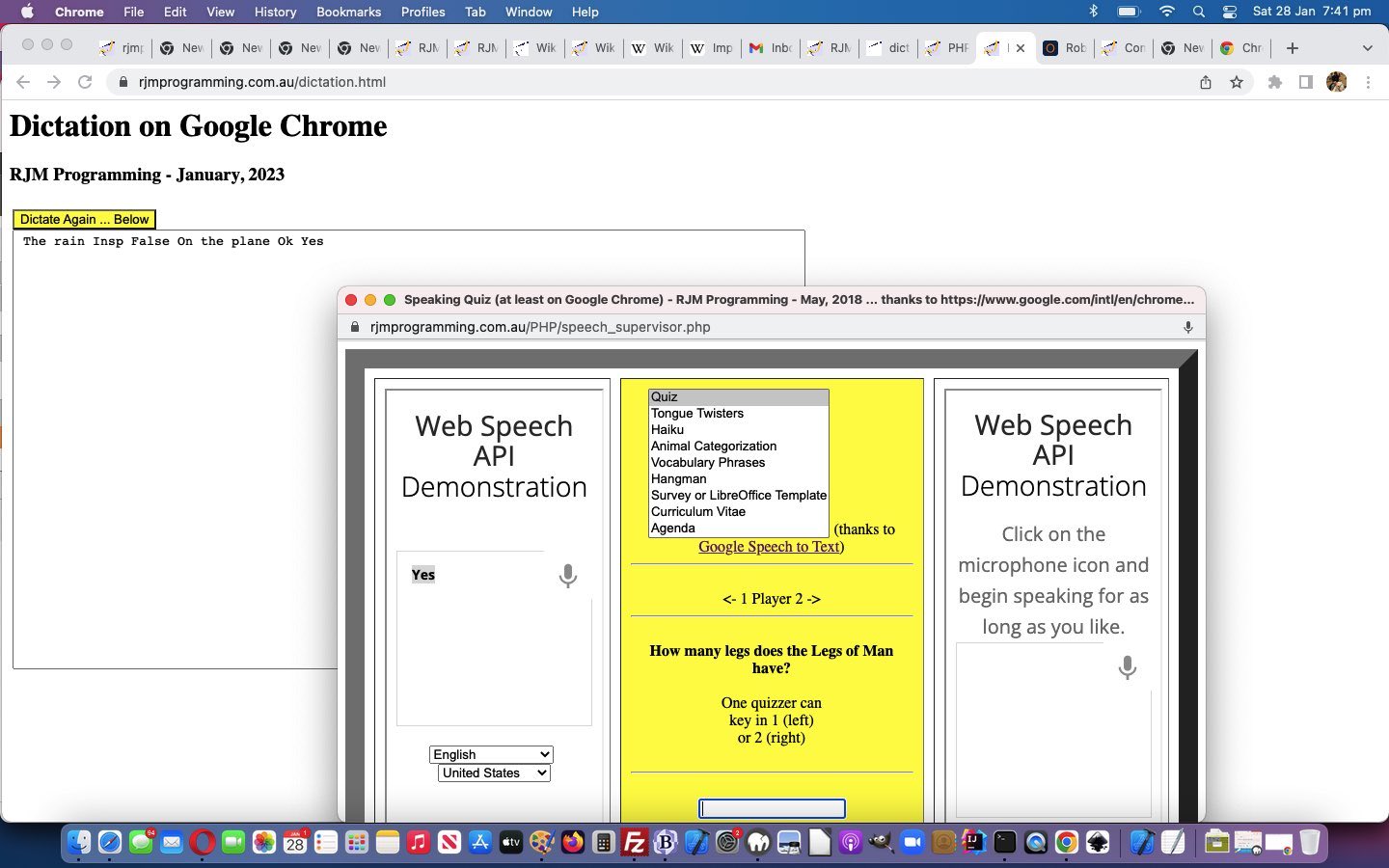Close the current active tab

click(x=1021, y=48)
